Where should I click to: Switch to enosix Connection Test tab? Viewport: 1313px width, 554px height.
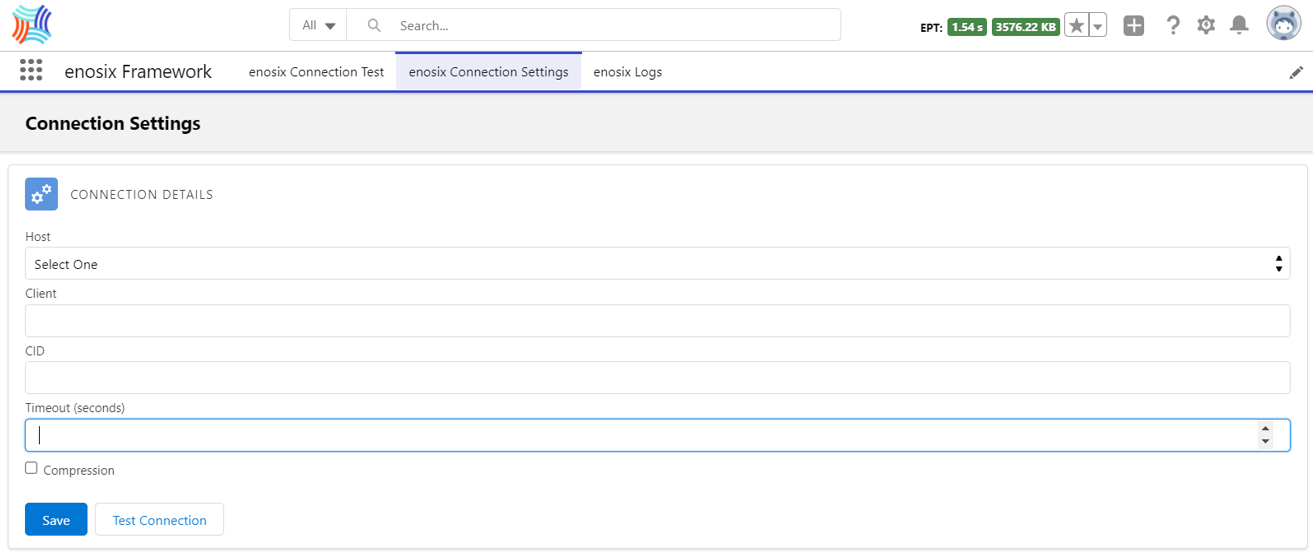coord(316,72)
